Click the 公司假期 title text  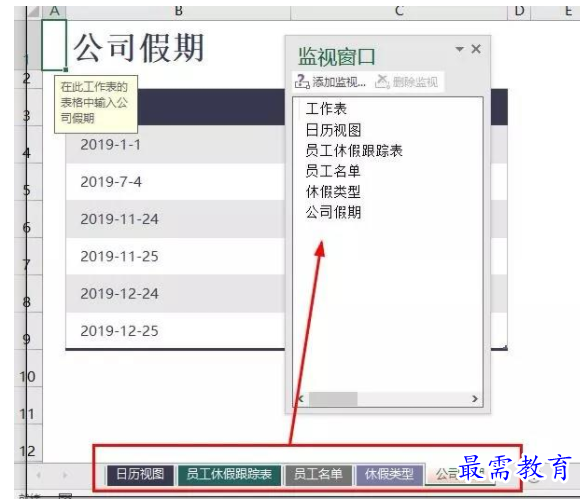click(x=139, y=48)
